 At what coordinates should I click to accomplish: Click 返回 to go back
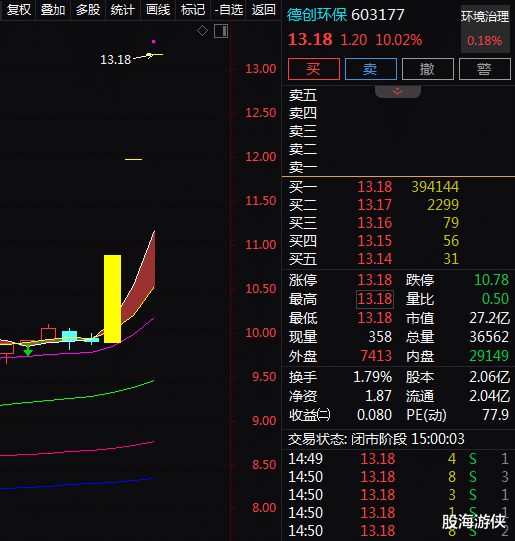(x=264, y=10)
